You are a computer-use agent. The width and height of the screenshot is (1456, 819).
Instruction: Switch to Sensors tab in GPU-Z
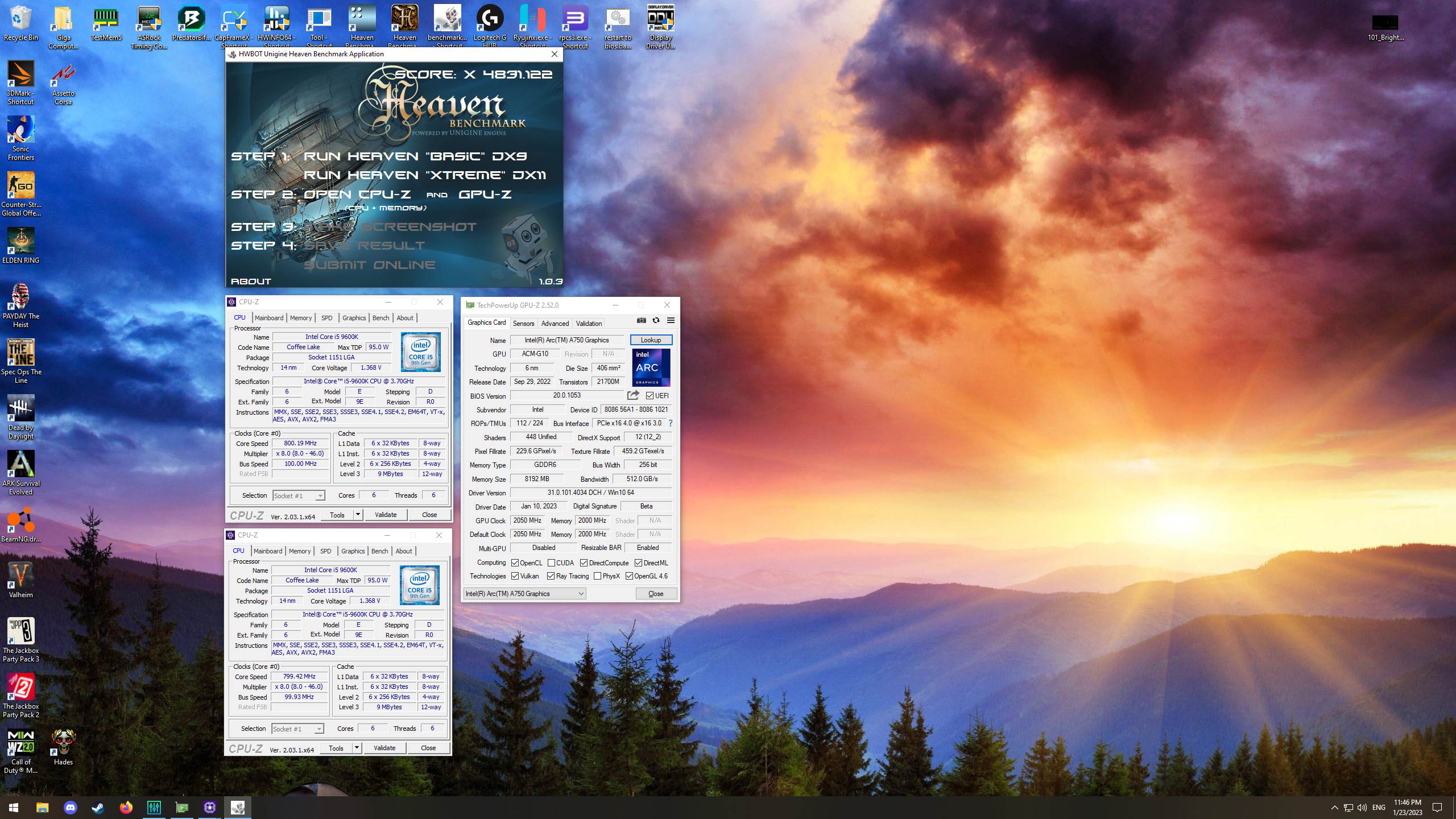click(523, 324)
